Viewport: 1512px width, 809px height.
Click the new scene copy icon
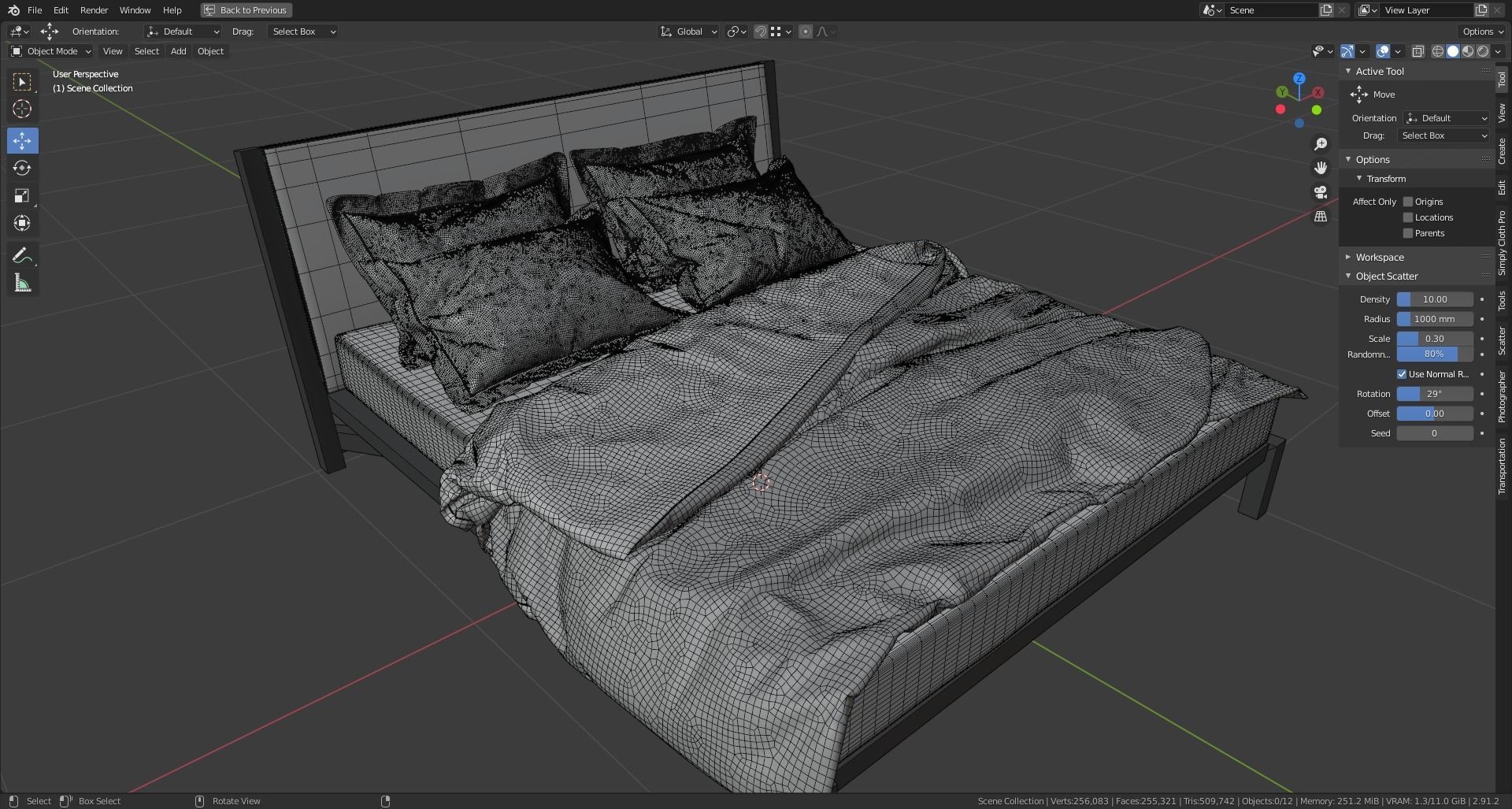click(1326, 10)
